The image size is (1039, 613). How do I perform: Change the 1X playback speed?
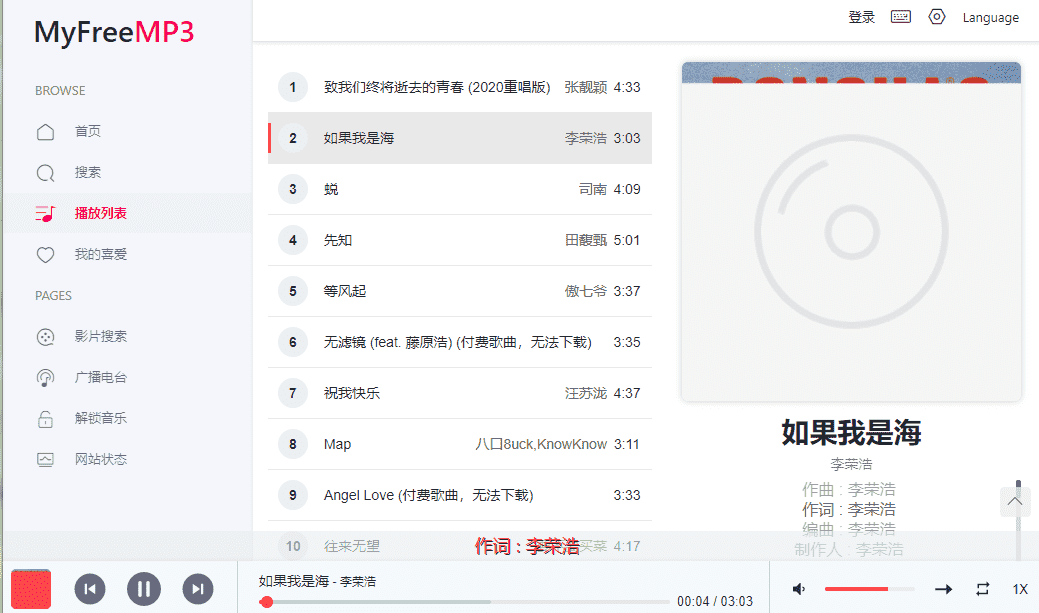[x=1020, y=588]
